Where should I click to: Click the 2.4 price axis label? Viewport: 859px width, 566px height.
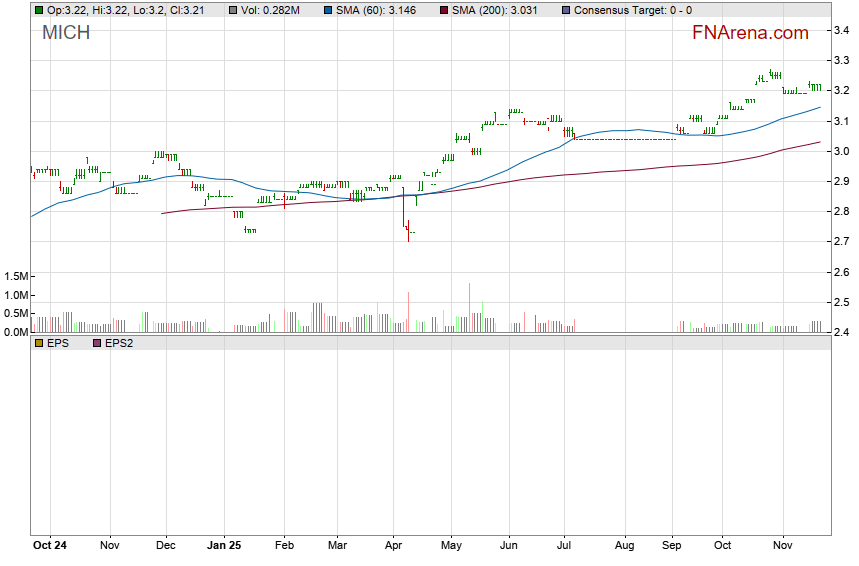841,332
